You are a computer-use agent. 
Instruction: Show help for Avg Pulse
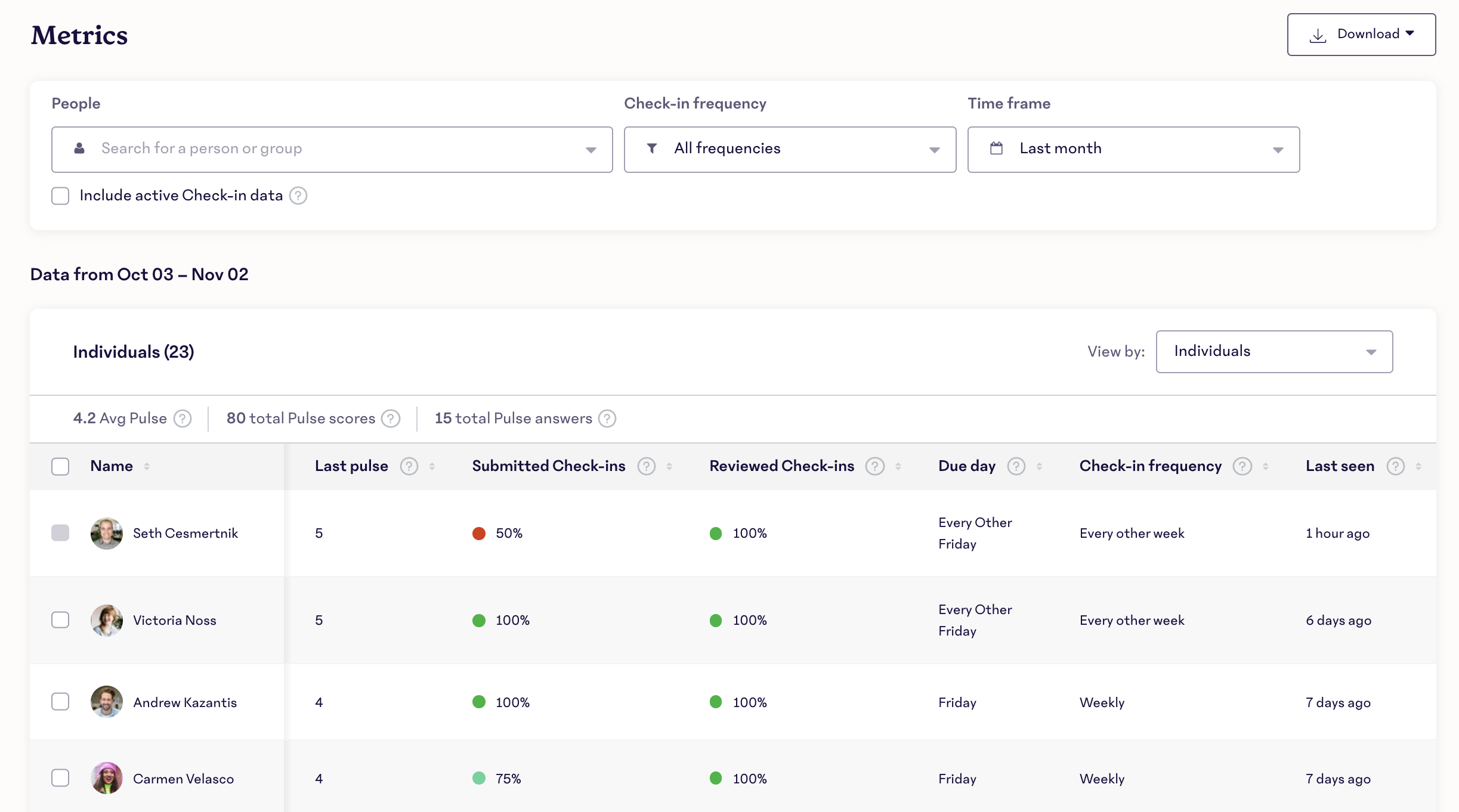click(183, 419)
